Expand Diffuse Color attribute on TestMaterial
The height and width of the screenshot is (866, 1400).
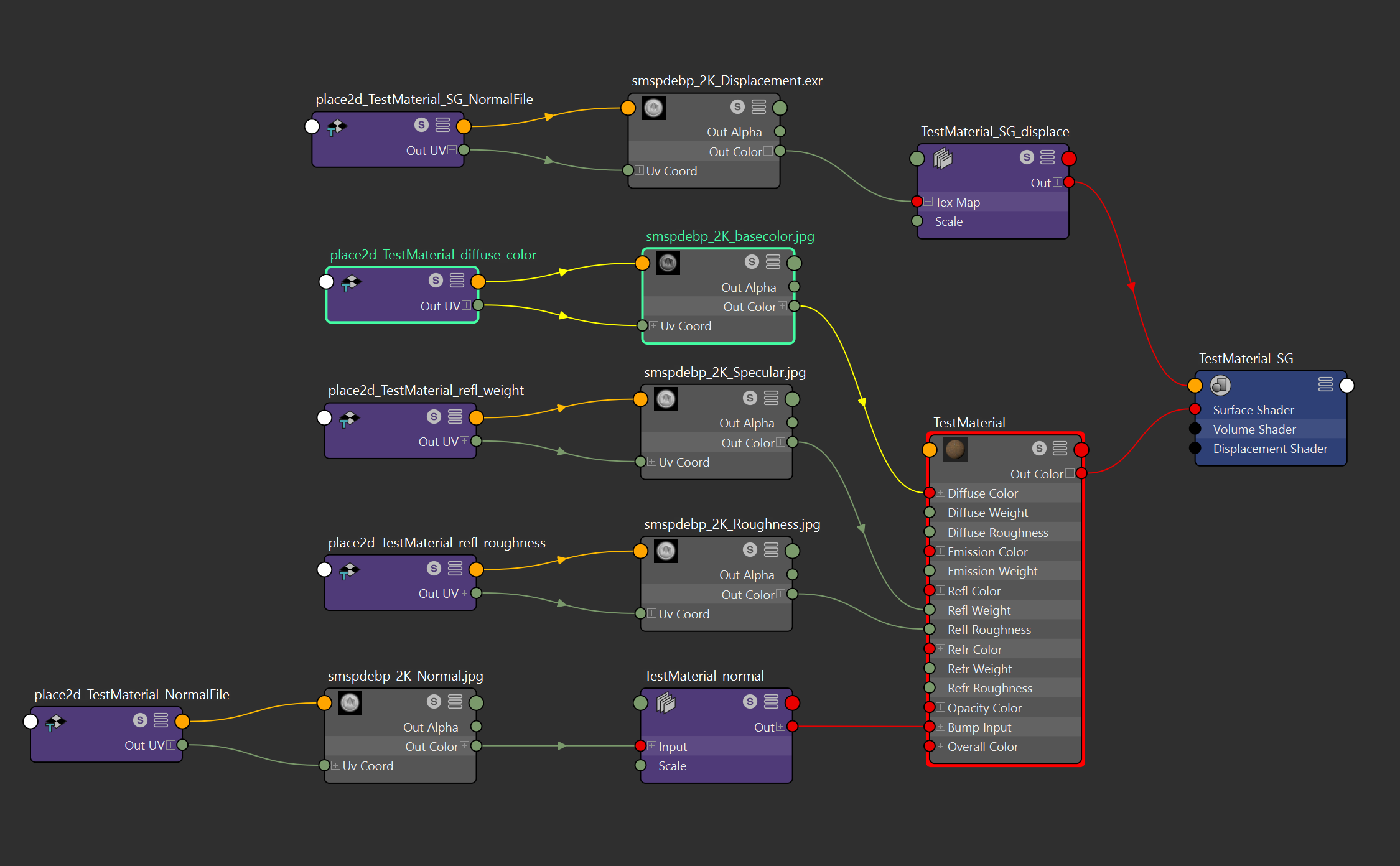tap(941, 493)
